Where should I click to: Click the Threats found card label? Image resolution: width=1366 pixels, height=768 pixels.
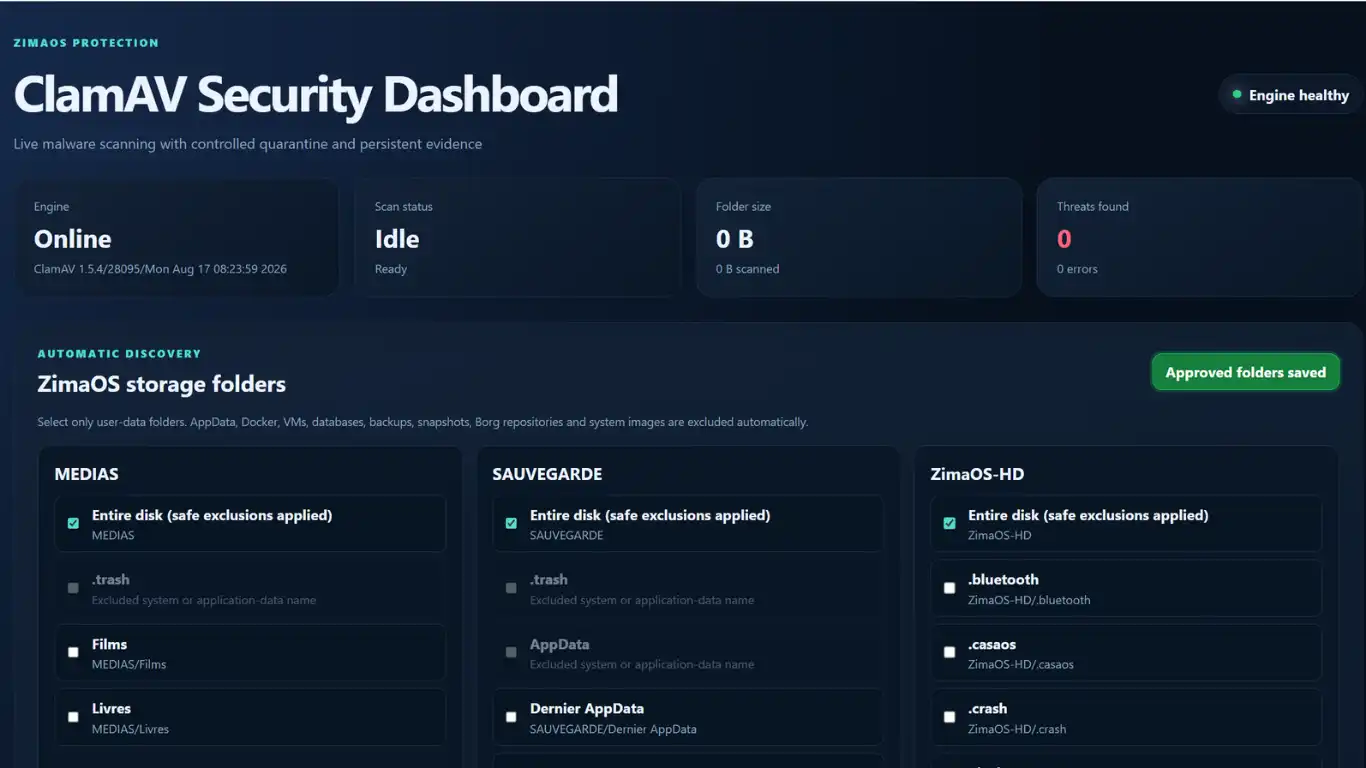tap(1093, 207)
